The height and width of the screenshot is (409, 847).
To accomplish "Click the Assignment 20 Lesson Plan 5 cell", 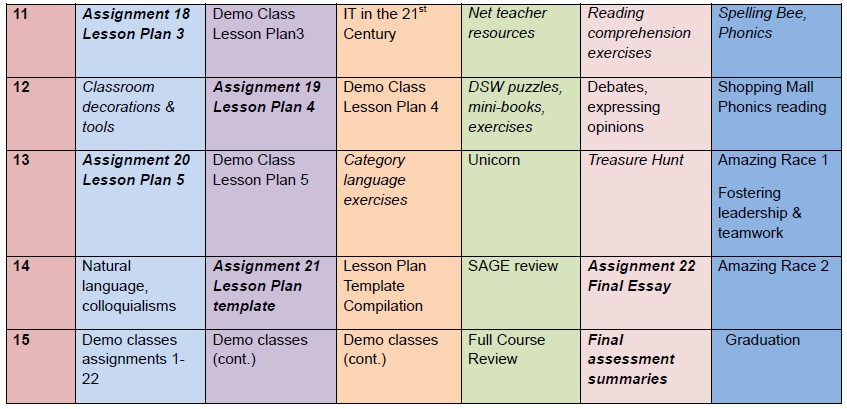I will point(140,204).
